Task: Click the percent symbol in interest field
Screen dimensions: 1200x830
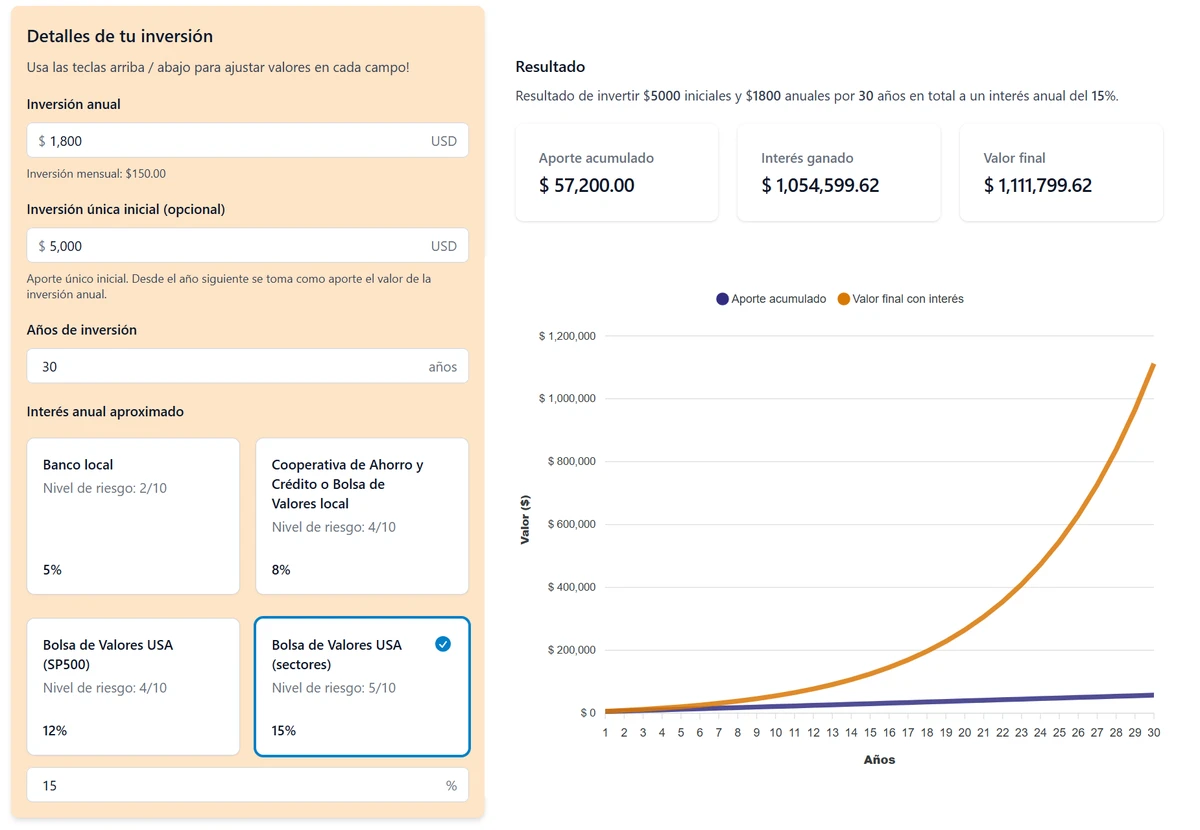Action: [x=451, y=786]
